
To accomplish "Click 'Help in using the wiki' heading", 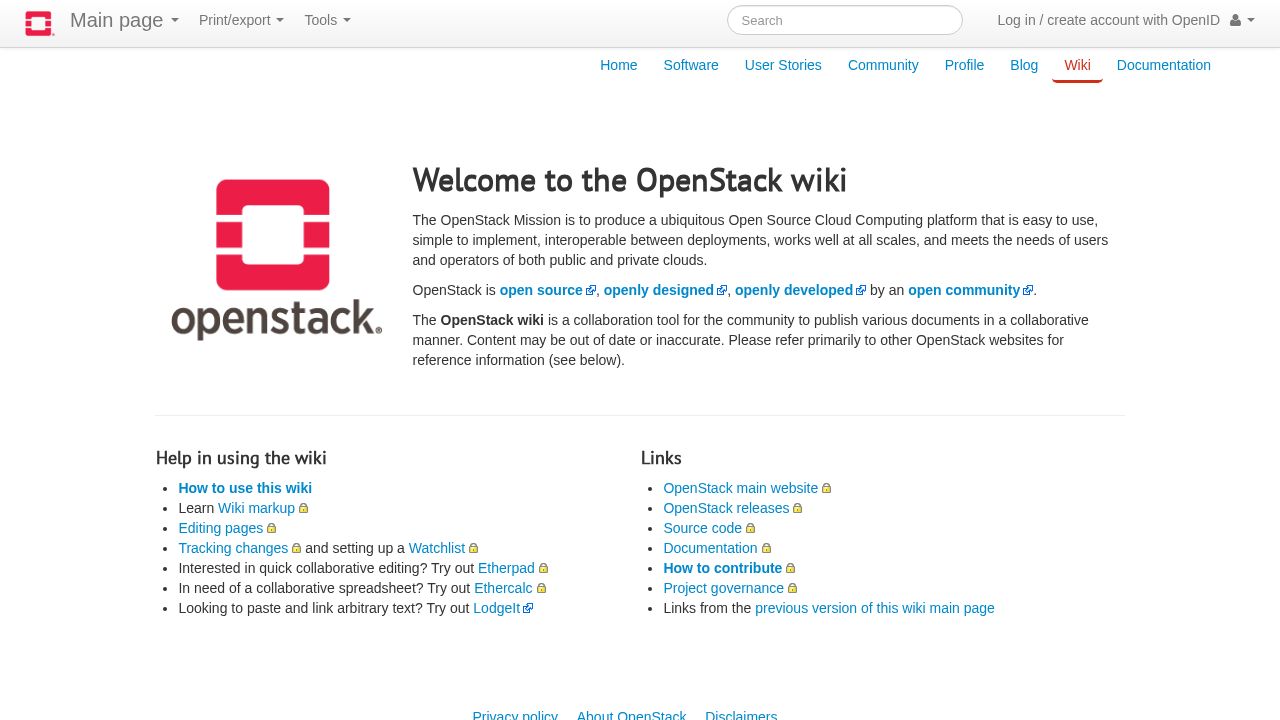I will (x=241, y=458).
